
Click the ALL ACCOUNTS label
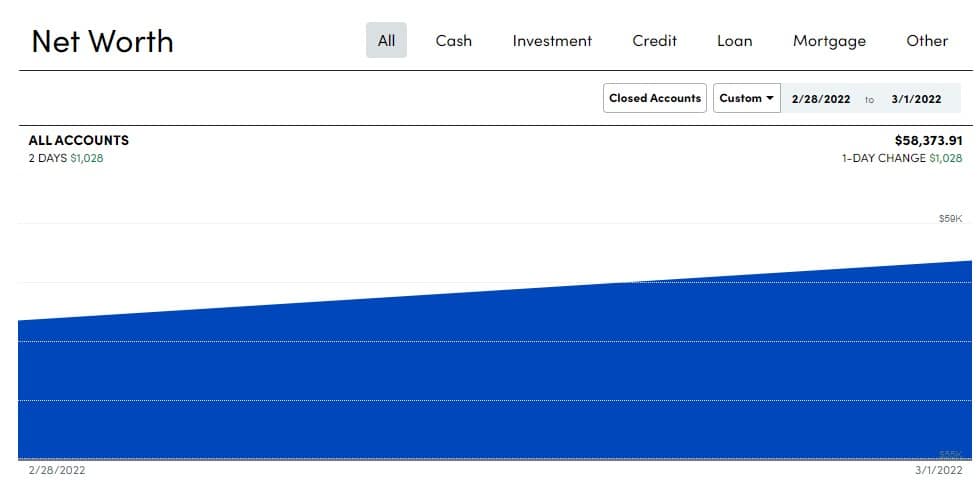coord(79,141)
